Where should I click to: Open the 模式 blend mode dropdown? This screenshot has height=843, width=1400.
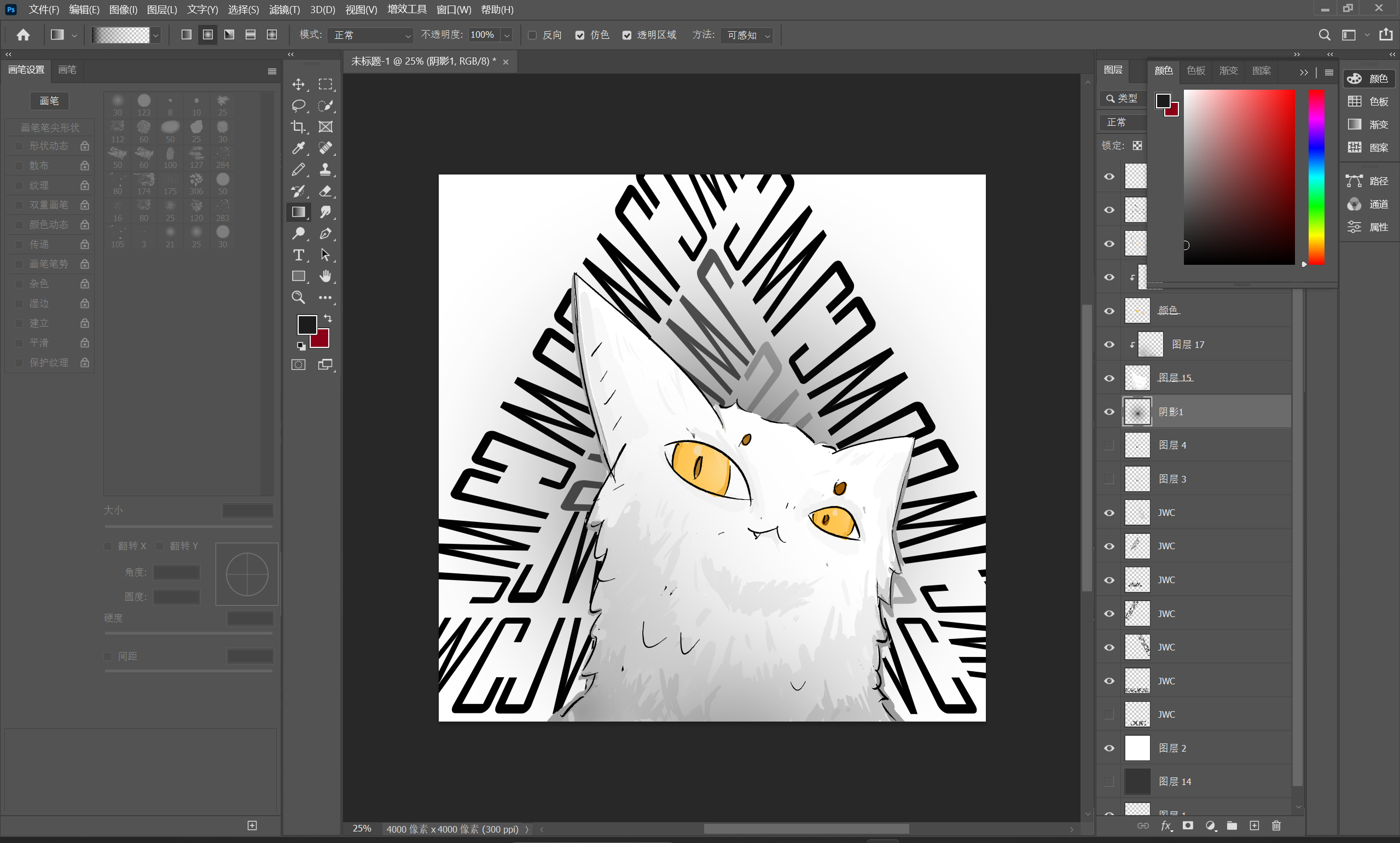pos(371,35)
